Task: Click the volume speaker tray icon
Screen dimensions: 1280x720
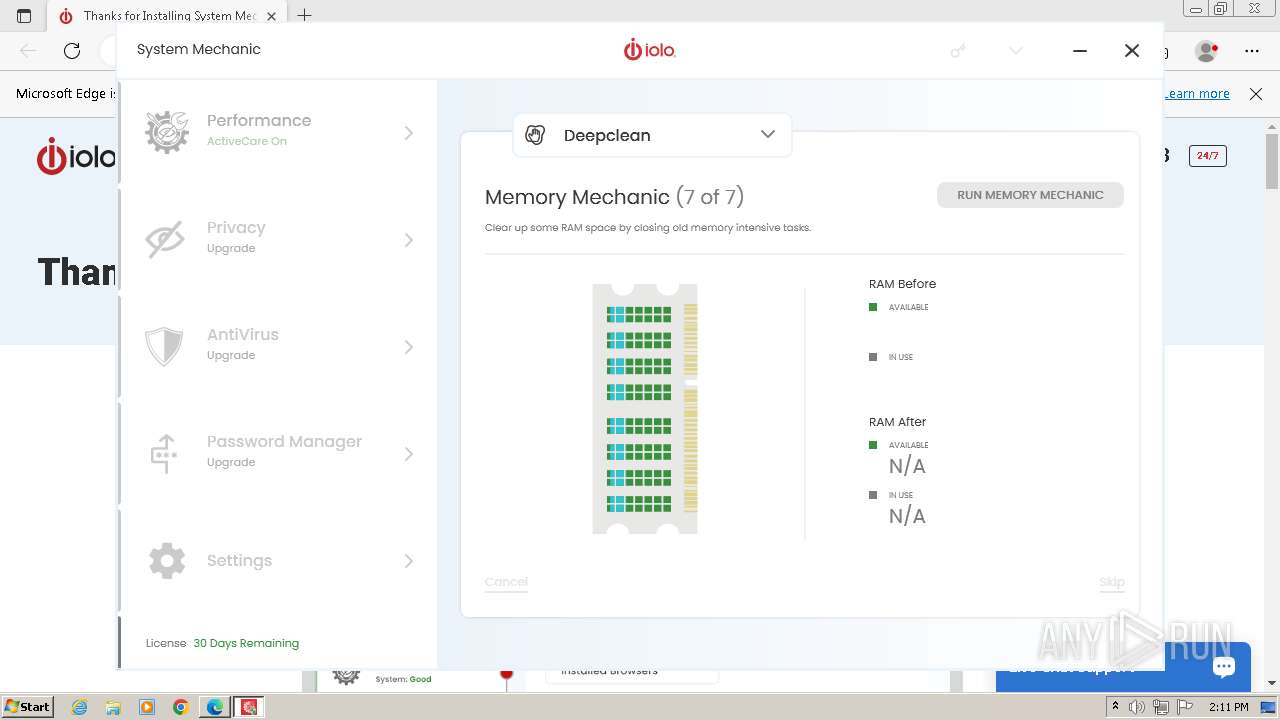Action: (x=1137, y=707)
